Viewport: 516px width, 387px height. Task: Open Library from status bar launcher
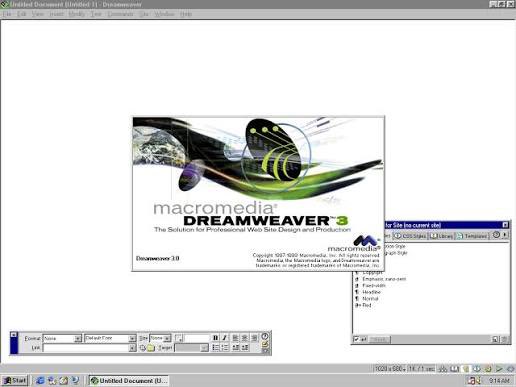(x=455, y=369)
